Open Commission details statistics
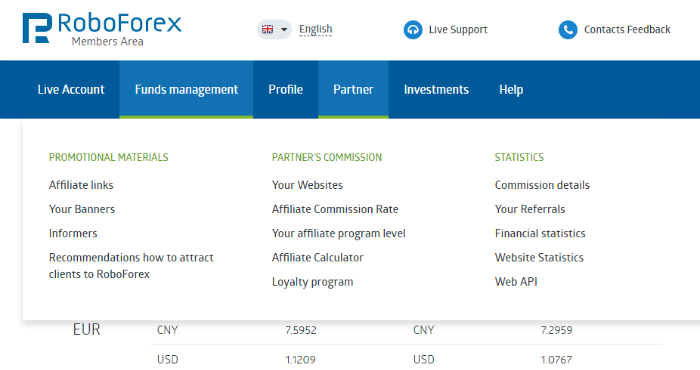This screenshot has height=370, width=700. click(542, 185)
